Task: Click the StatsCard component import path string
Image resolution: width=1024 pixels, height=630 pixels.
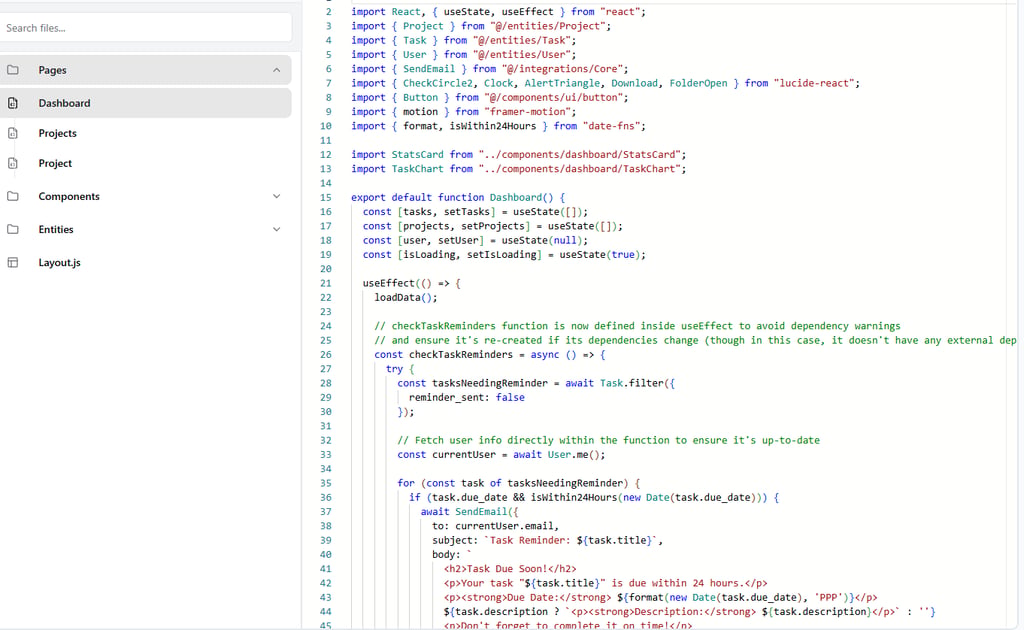Action: (580, 155)
